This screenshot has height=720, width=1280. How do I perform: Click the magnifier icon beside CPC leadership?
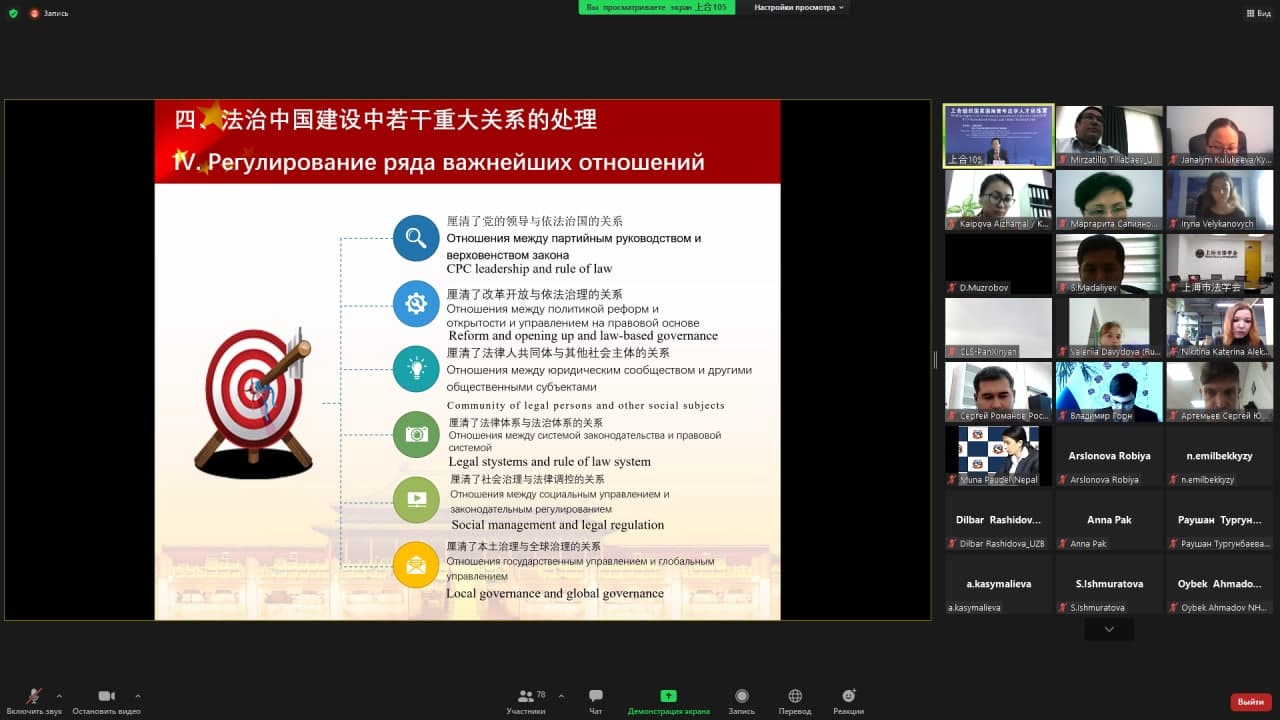(416, 238)
